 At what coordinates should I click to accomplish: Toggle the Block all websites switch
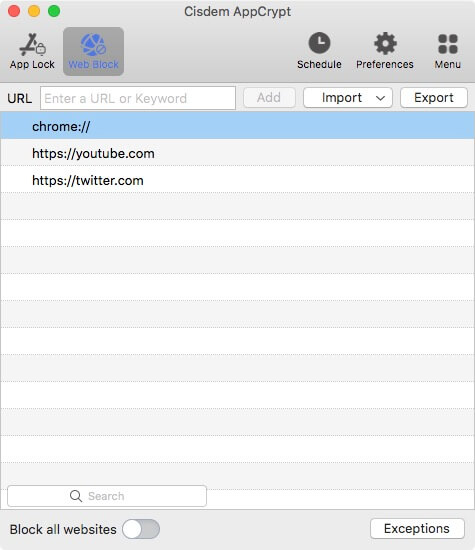coord(141,529)
